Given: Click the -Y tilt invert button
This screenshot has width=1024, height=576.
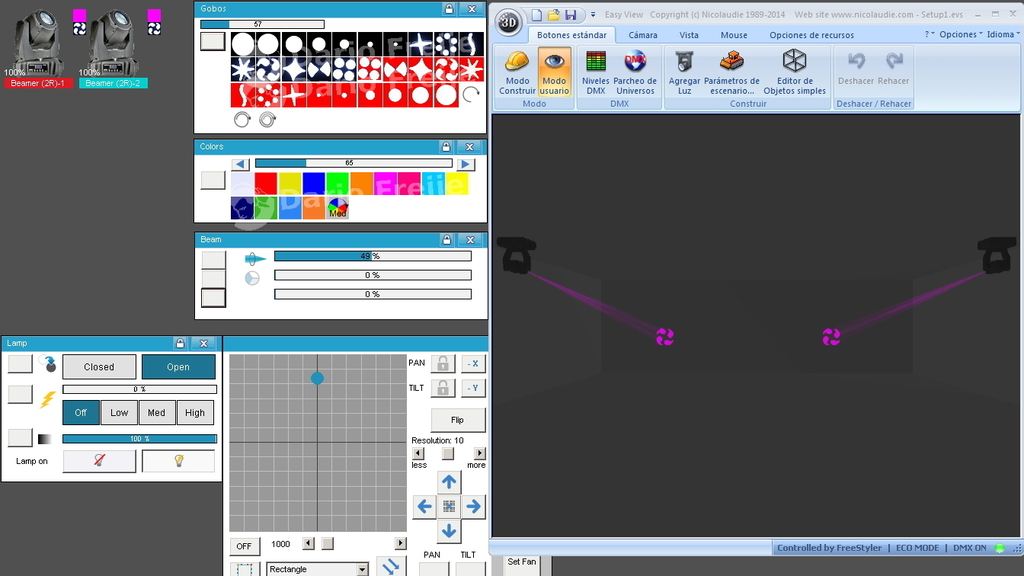Looking at the screenshot, I should tap(473, 388).
